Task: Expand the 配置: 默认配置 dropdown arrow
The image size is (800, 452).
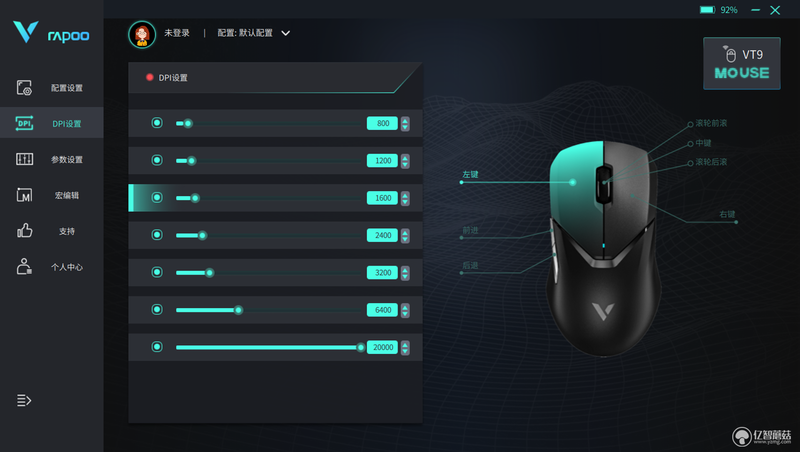Action: pos(286,33)
